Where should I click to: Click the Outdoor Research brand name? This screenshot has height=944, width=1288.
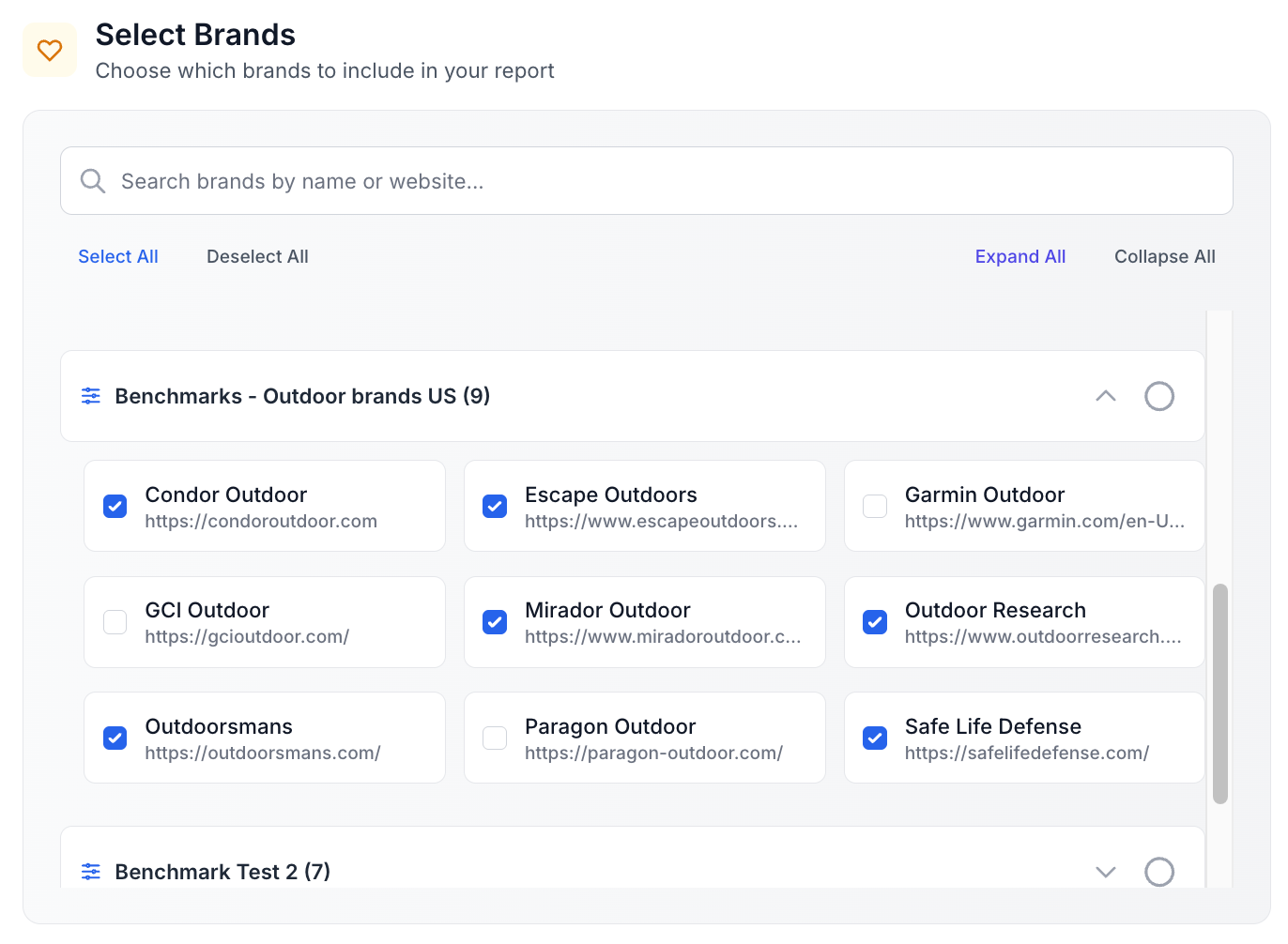click(995, 610)
